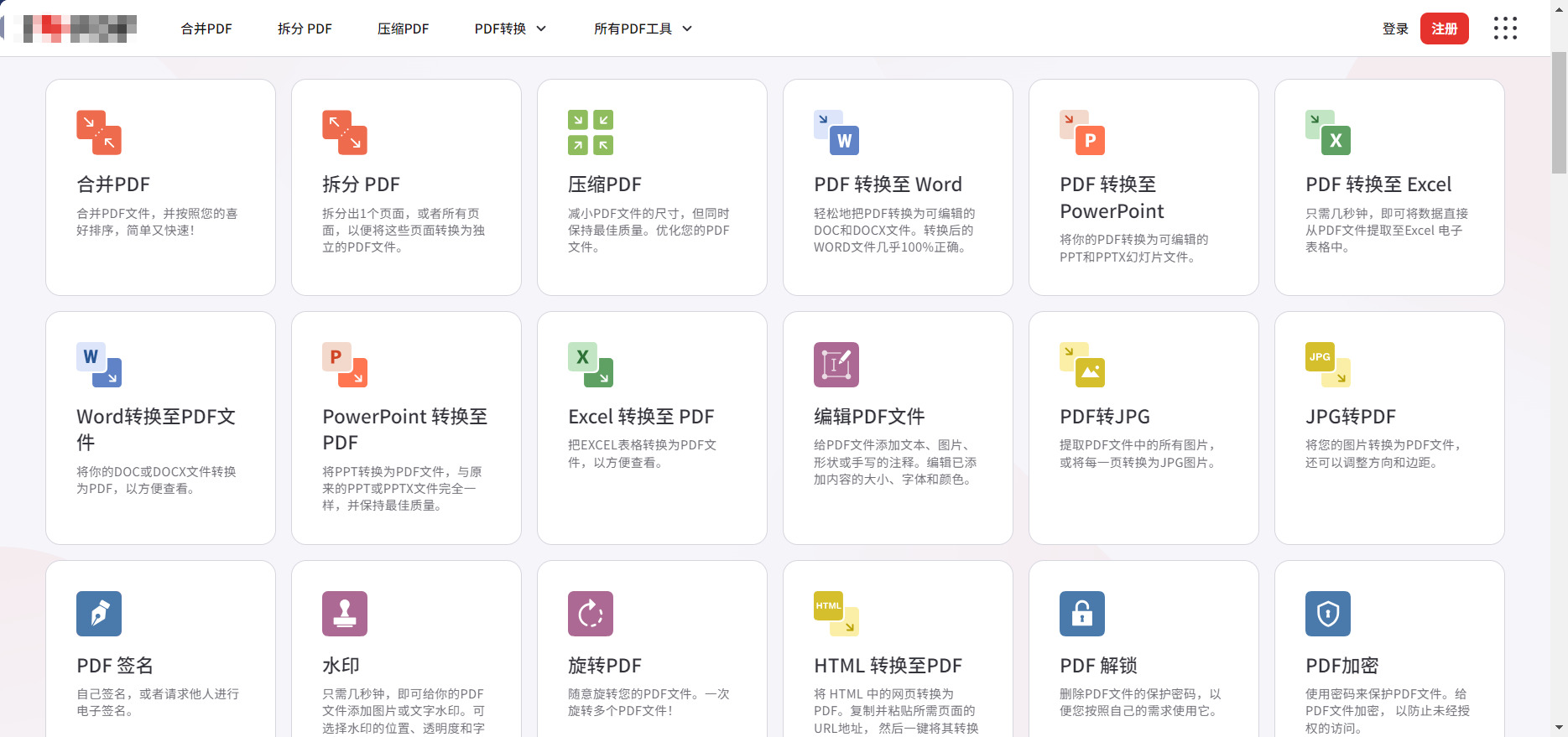Select the PDF to Word icon
This screenshot has width=1568, height=737.
click(836, 132)
